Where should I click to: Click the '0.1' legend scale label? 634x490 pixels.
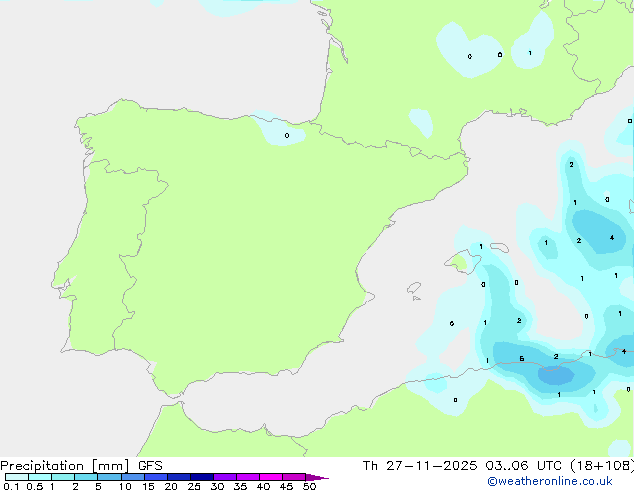[x=11, y=486]
